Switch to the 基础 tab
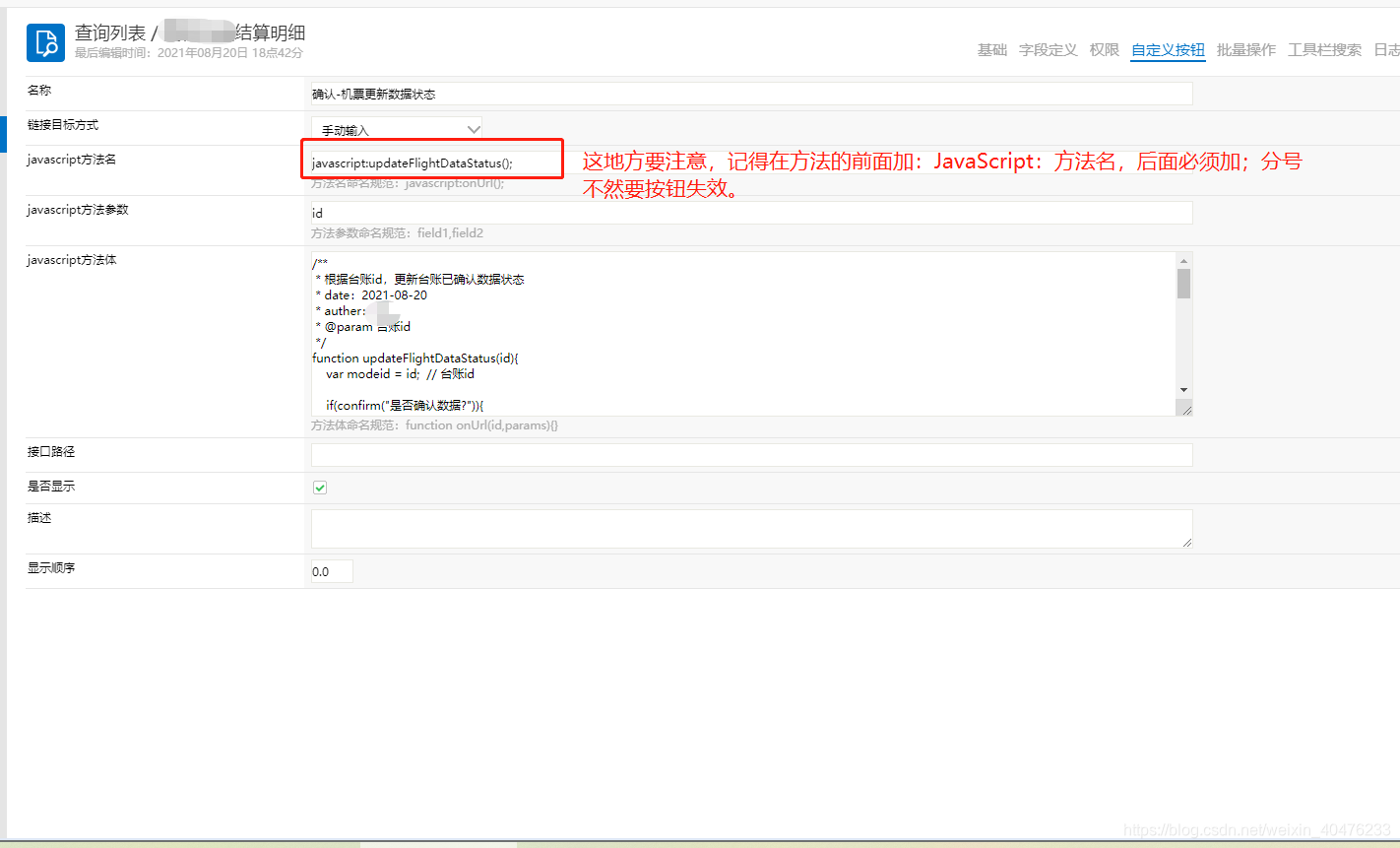1400x848 pixels. click(991, 50)
